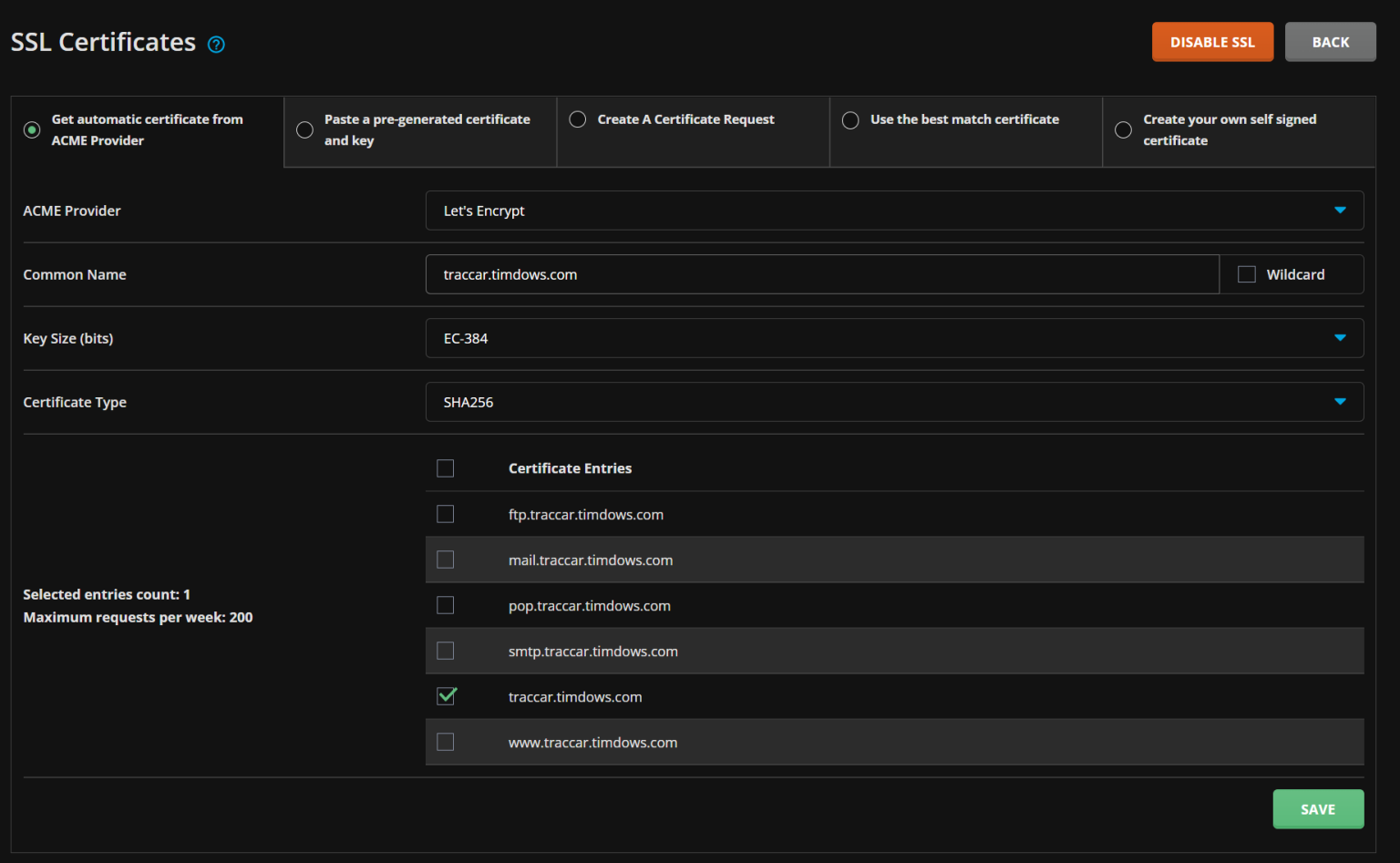Image resolution: width=1400 pixels, height=863 pixels.
Task: Enable pop.traccar.timdows.com entry checkbox
Action: click(x=446, y=606)
